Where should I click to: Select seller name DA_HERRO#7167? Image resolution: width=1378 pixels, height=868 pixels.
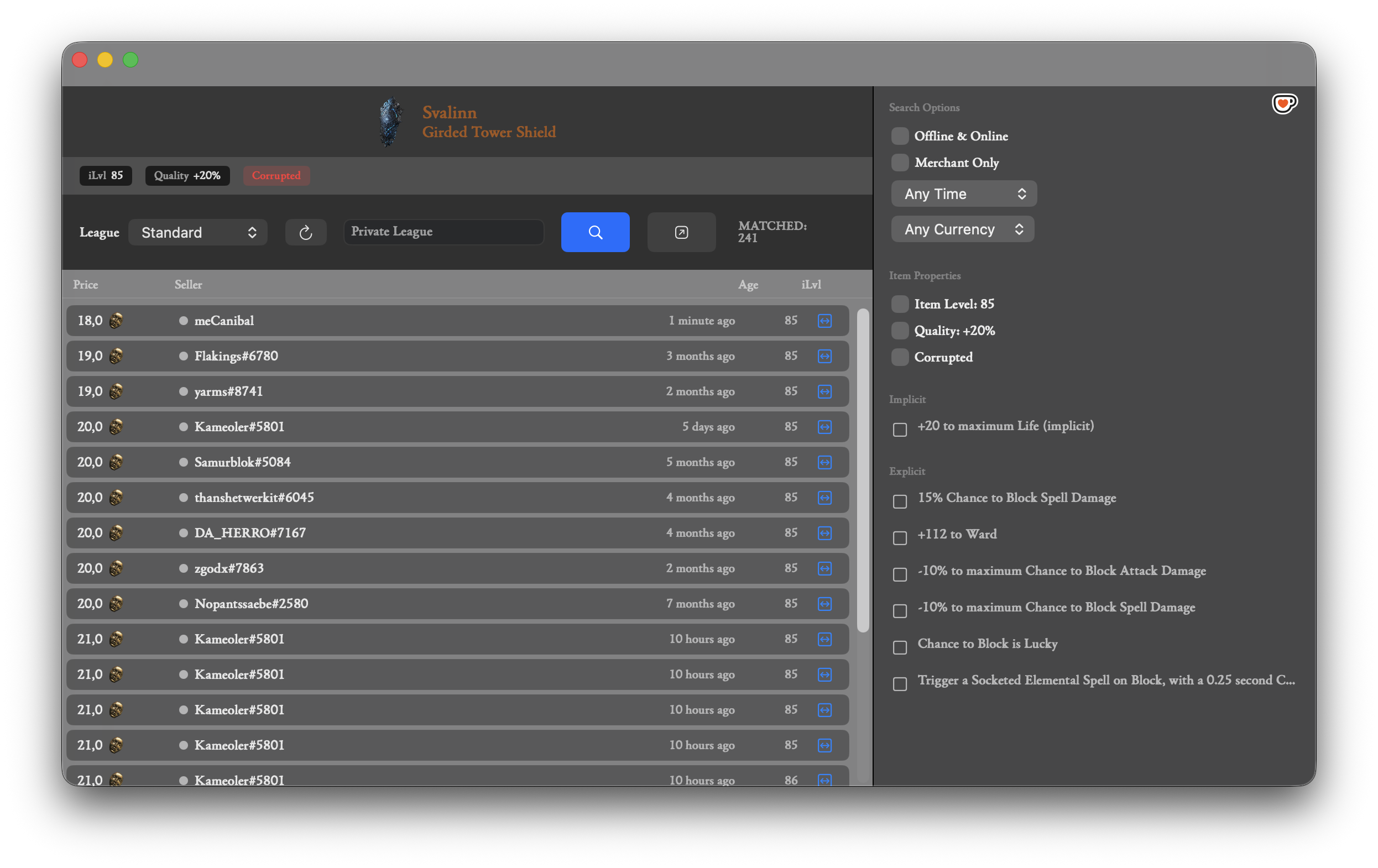point(250,533)
